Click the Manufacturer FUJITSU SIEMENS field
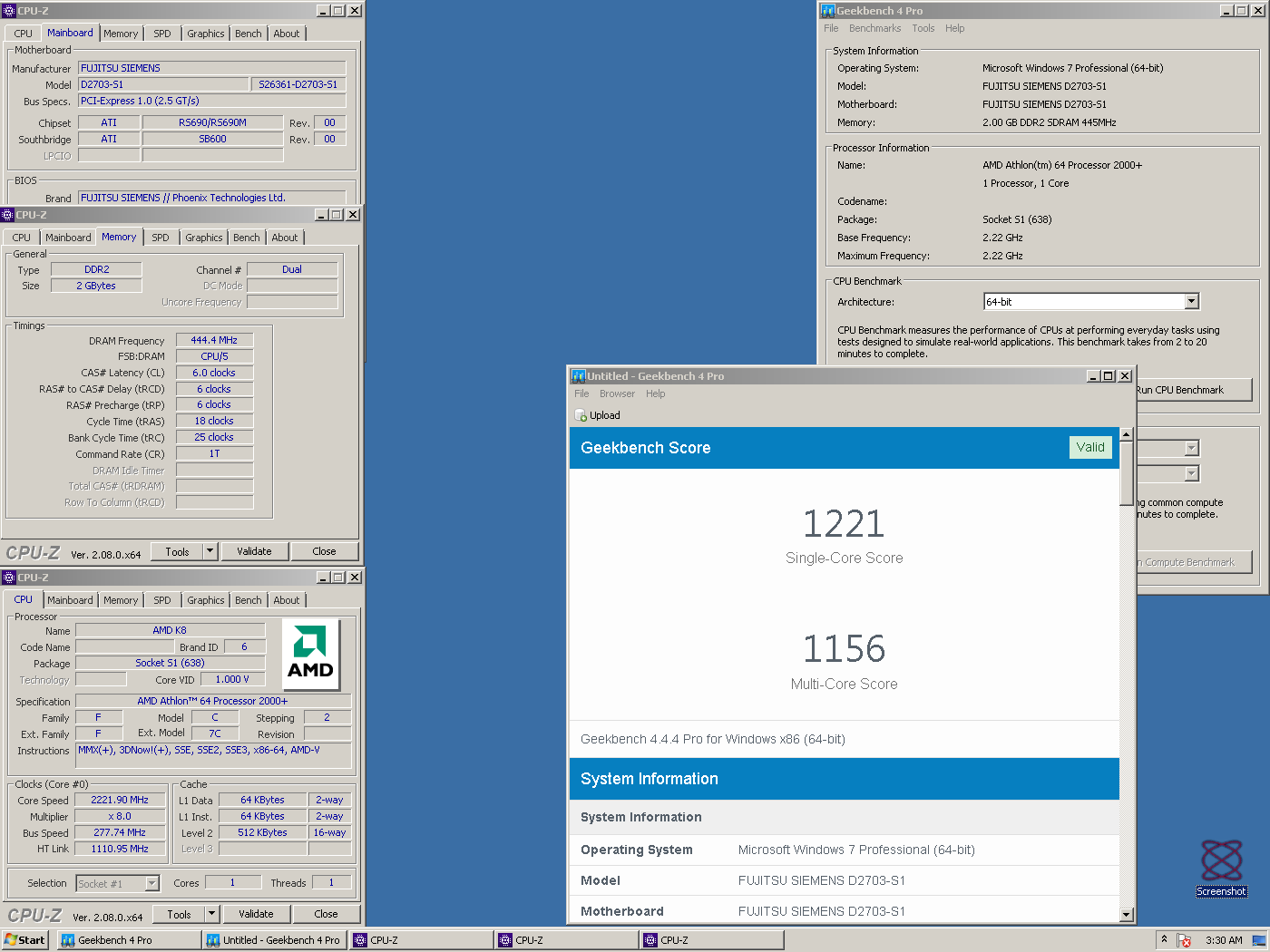1270x952 pixels. (211, 68)
